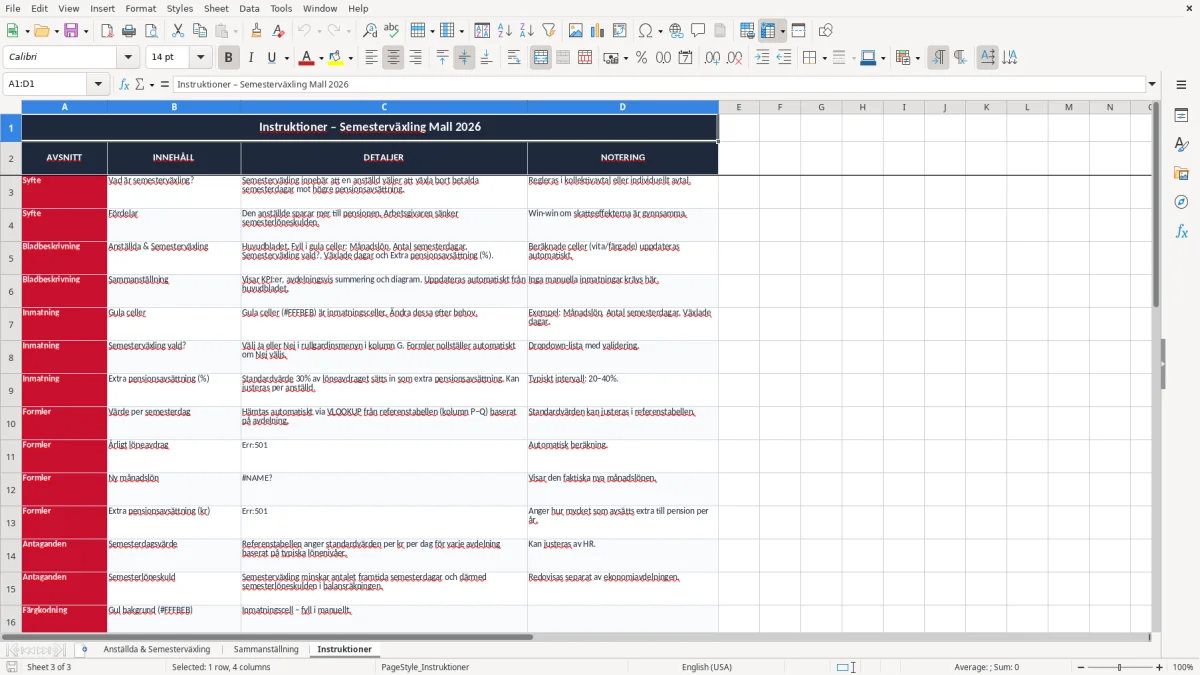Insert an image
This screenshot has width=1200, height=675.
576,31
